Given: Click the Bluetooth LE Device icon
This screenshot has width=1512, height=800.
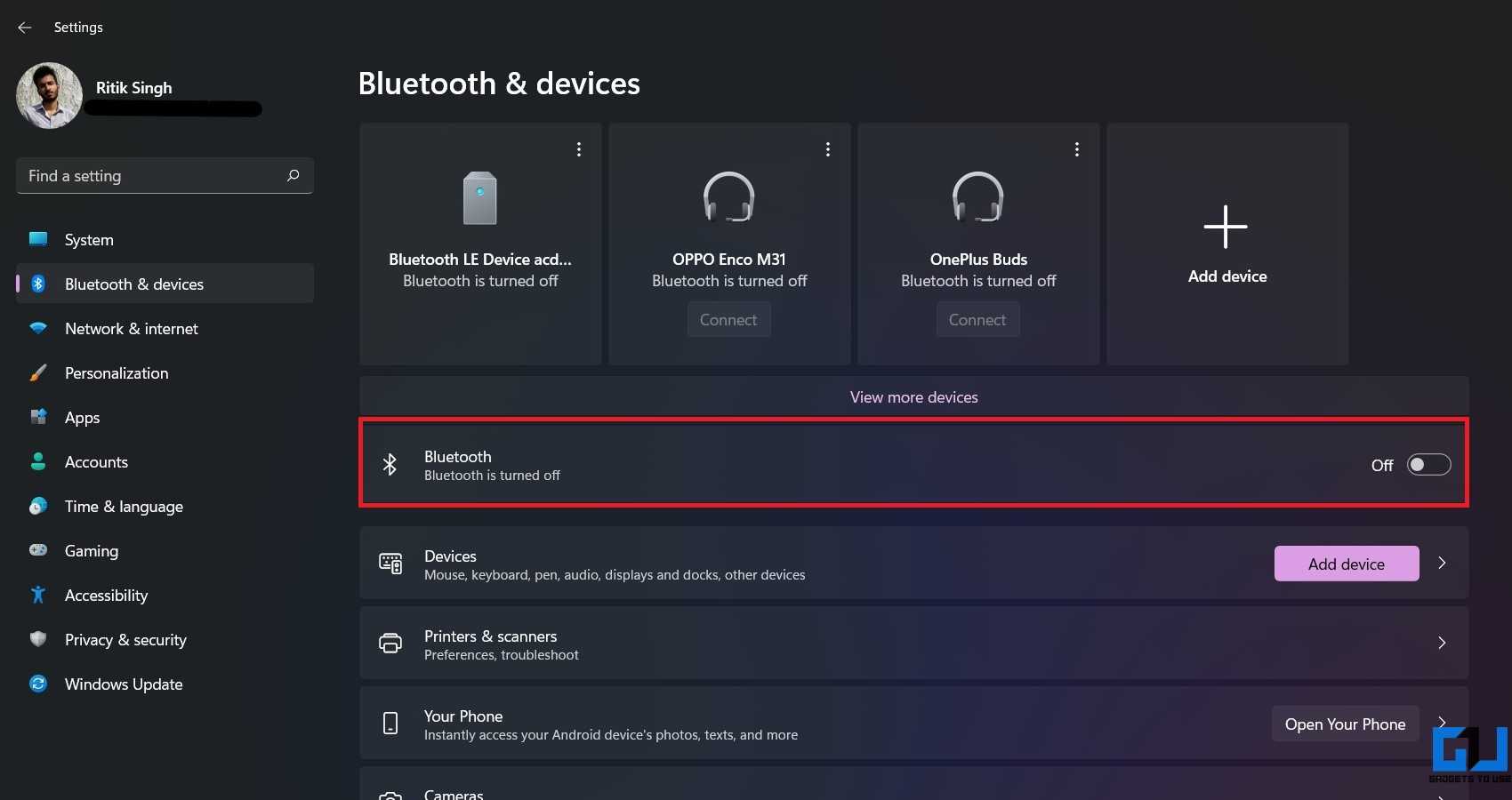Looking at the screenshot, I should [x=480, y=198].
